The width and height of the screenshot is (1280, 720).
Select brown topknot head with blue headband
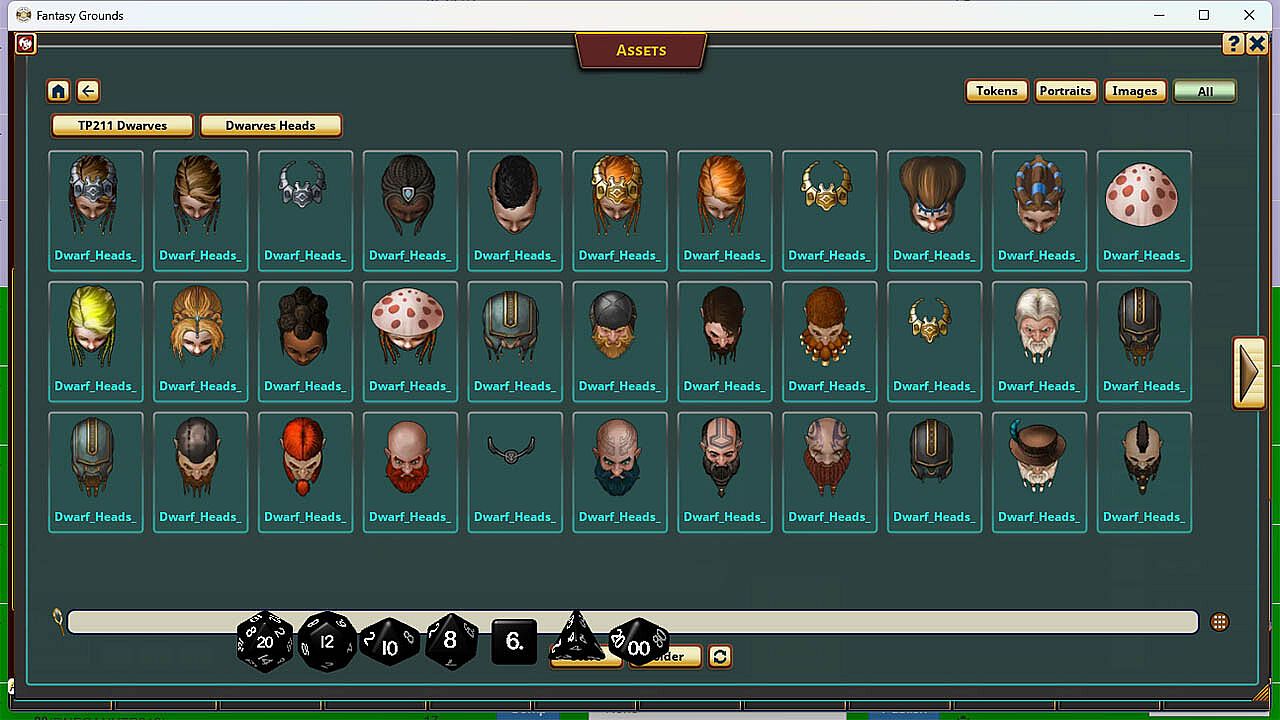(935, 211)
